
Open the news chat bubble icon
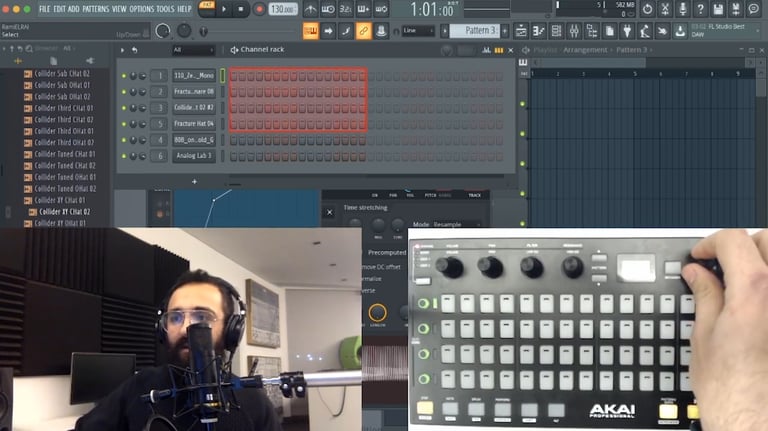(753, 8)
